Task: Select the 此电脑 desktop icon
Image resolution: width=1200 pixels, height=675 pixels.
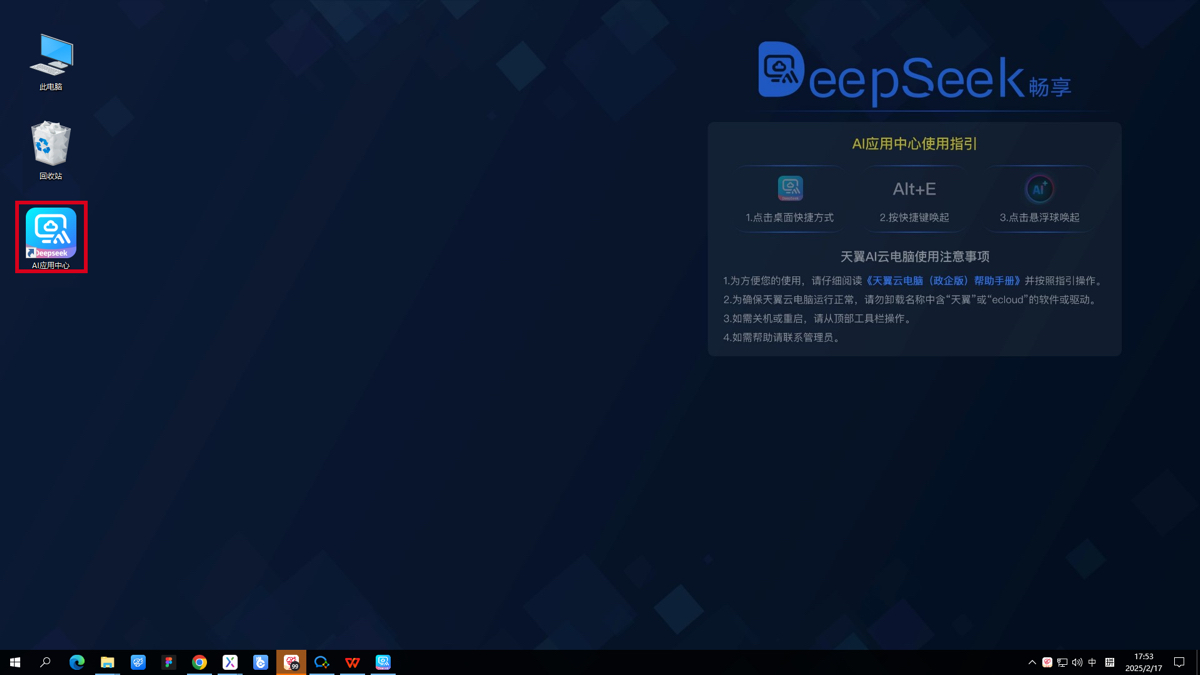Action: [51, 62]
